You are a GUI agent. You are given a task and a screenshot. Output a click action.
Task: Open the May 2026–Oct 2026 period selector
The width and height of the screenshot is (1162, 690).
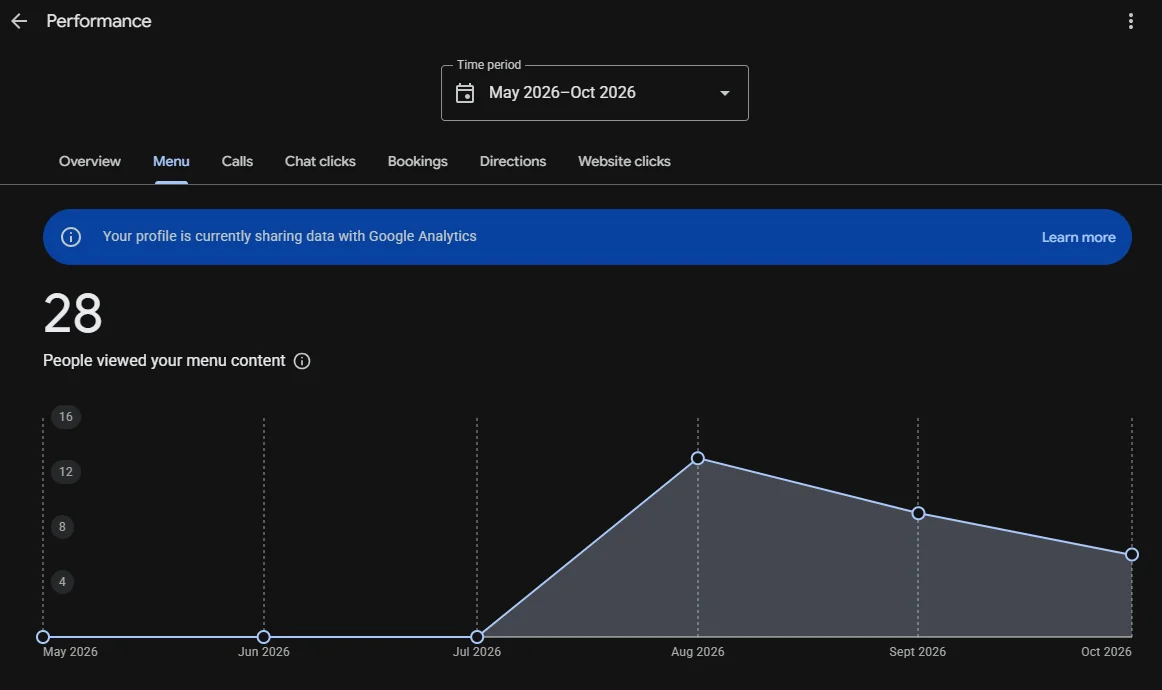(594, 93)
